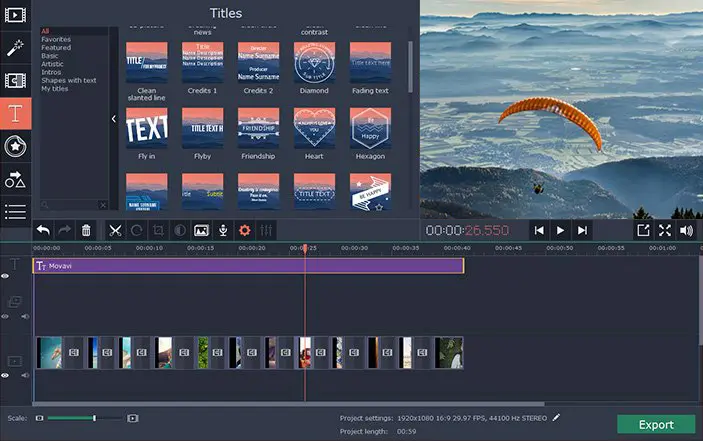Image resolution: width=703 pixels, height=441 pixels.
Task: Open the Stickers star panel
Action: point(15,146)
